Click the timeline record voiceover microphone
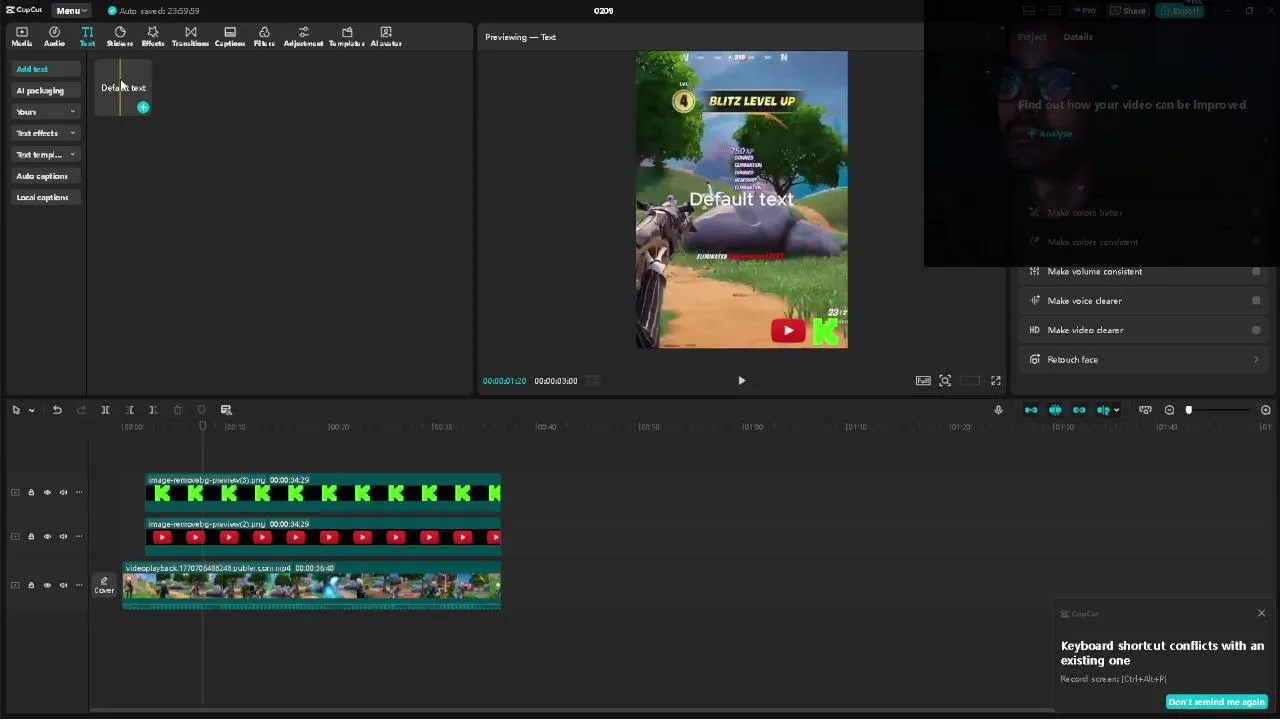This screenshot has height=720, width=1280. (x=998, y=410)
